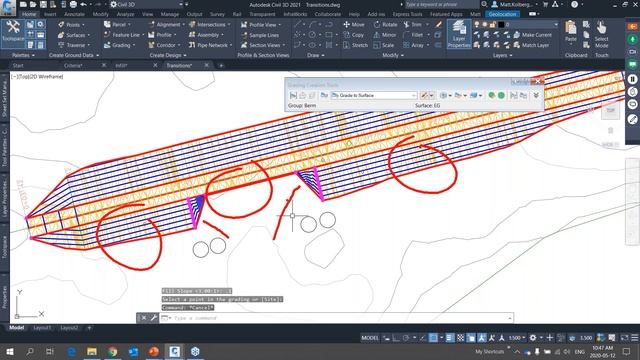Click the Corridor tool
640x360 pixels.
click(x=163, y=45)
